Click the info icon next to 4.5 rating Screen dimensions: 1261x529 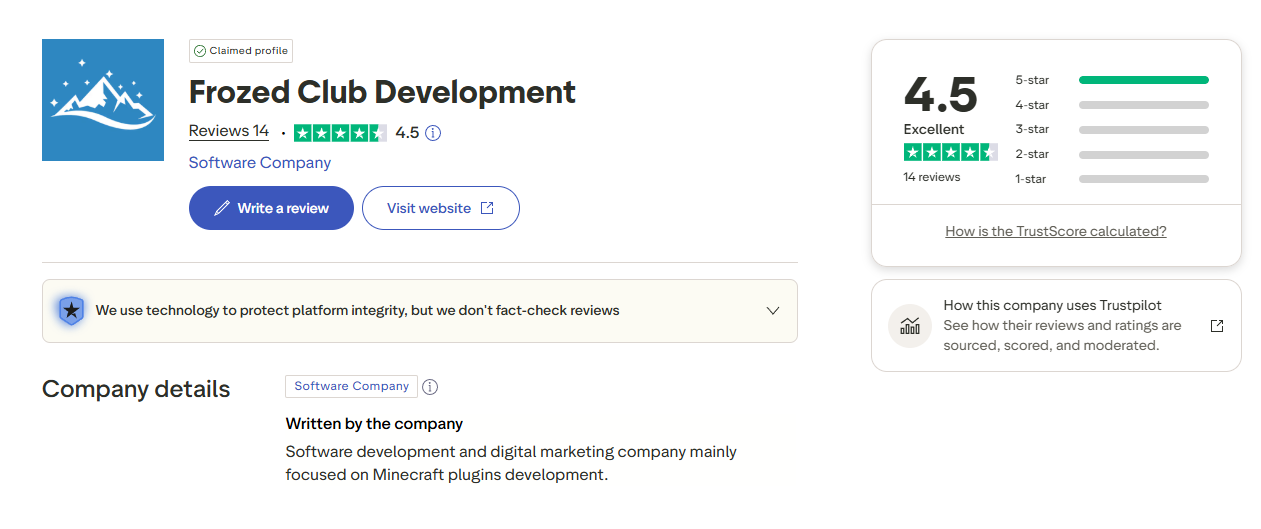pos(433,133)
